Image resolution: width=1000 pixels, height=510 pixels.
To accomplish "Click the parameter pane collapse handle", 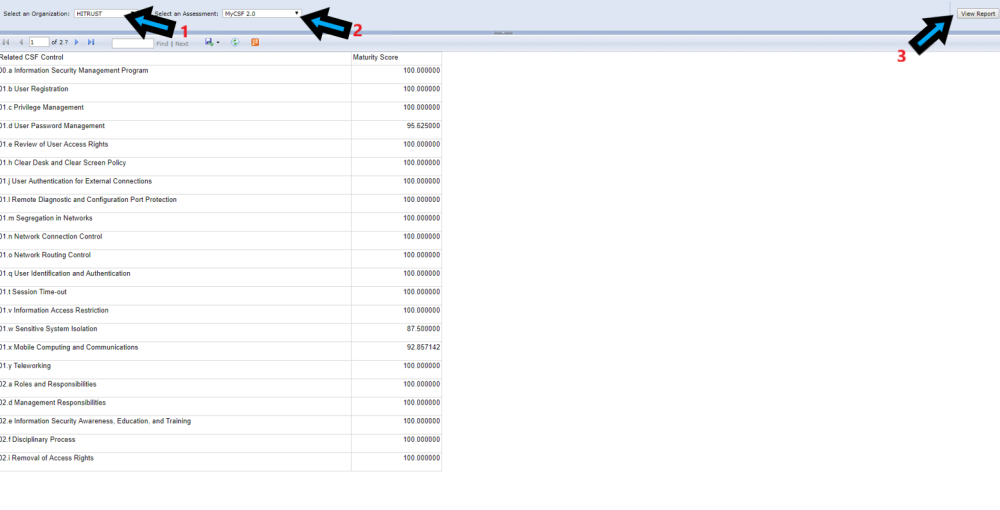I will pyautogui.click(x=503, y=33).
